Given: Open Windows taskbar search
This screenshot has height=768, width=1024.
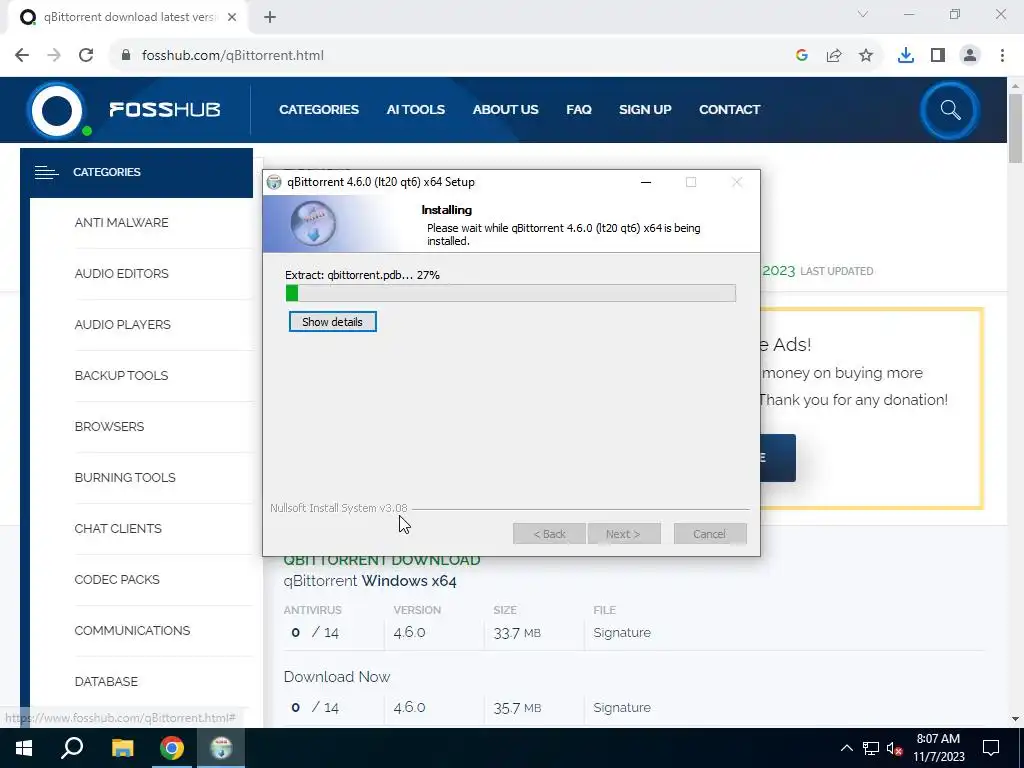Looking at the screenshot, I should (72, 748).
